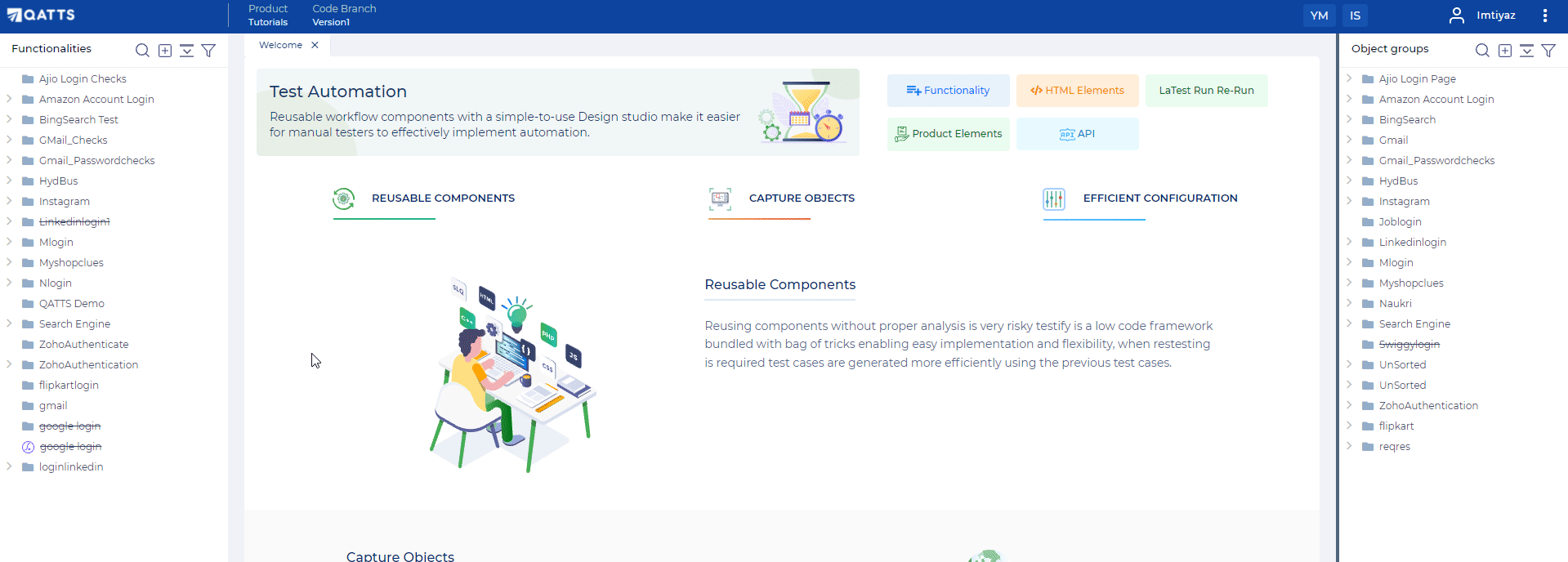The image size is (1568, 562).
Task: Click the QATTS logo
Action: point(41,15)
